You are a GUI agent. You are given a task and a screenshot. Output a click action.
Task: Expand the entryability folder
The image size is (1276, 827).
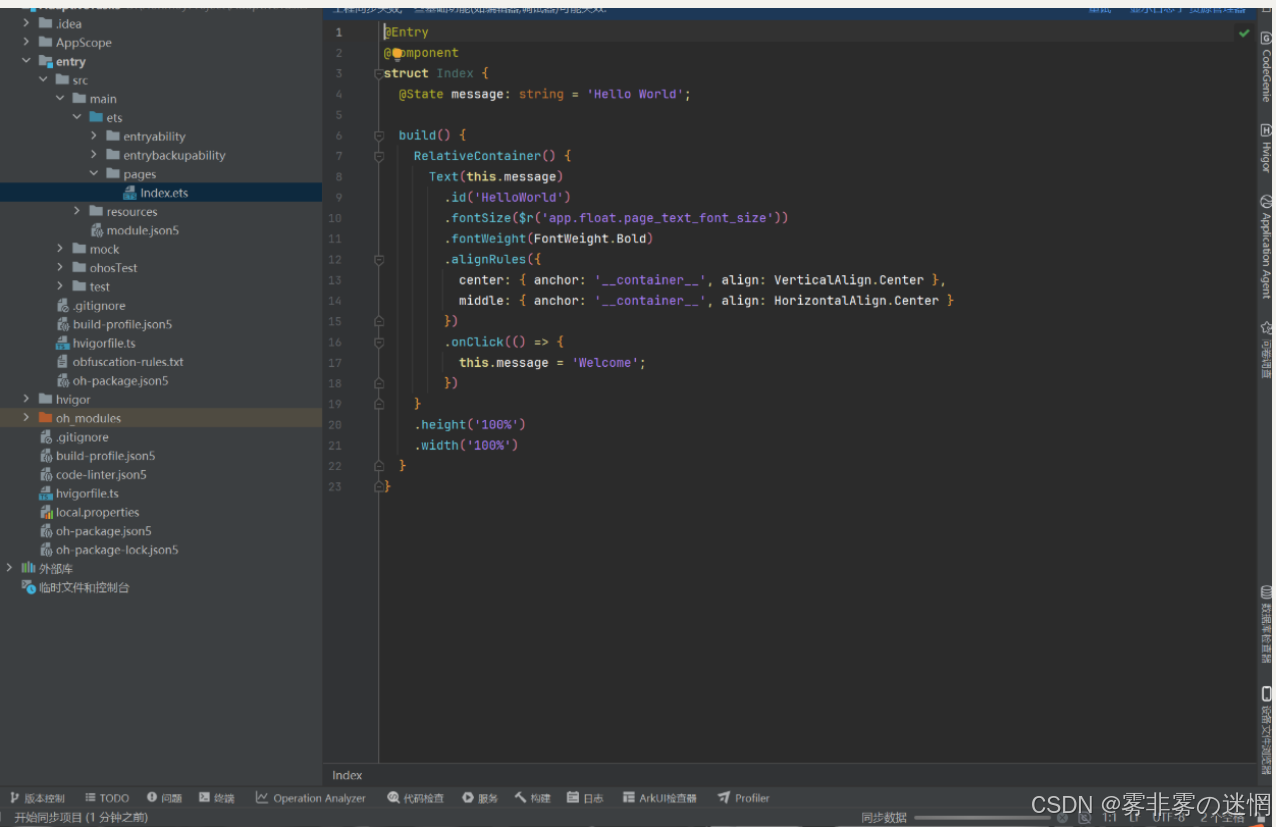tap(94, 136)
